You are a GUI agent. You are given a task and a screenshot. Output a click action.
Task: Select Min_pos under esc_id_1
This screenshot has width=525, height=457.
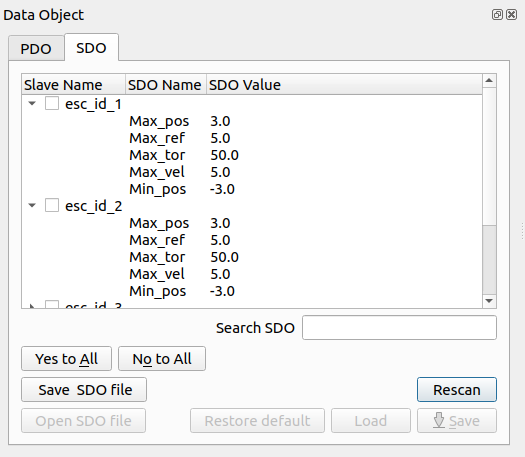point(158,189)
